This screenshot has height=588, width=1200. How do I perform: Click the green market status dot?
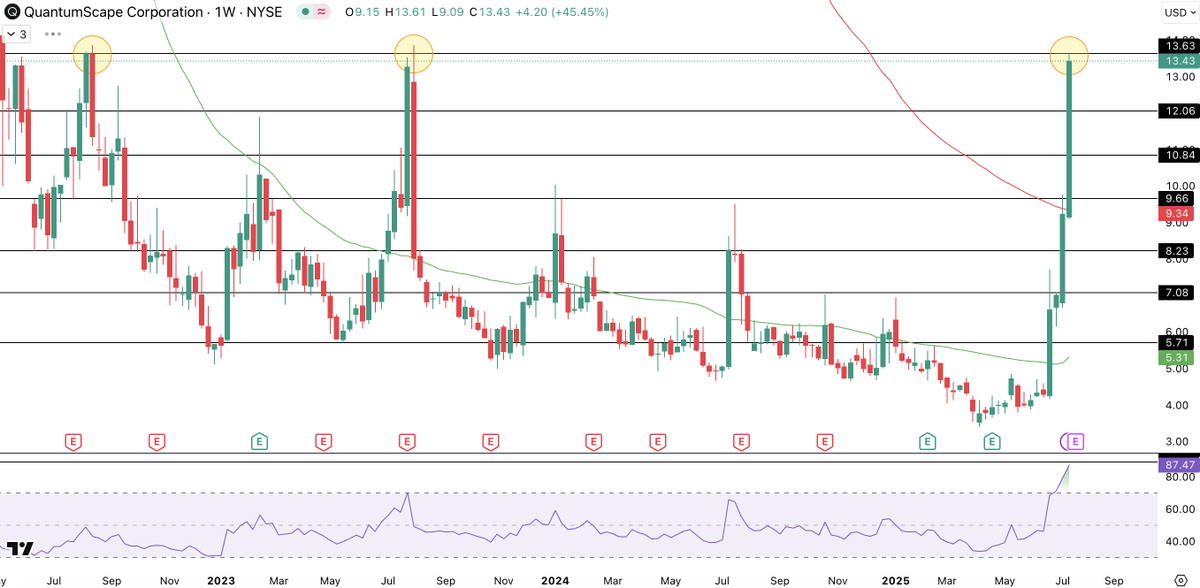303,12
